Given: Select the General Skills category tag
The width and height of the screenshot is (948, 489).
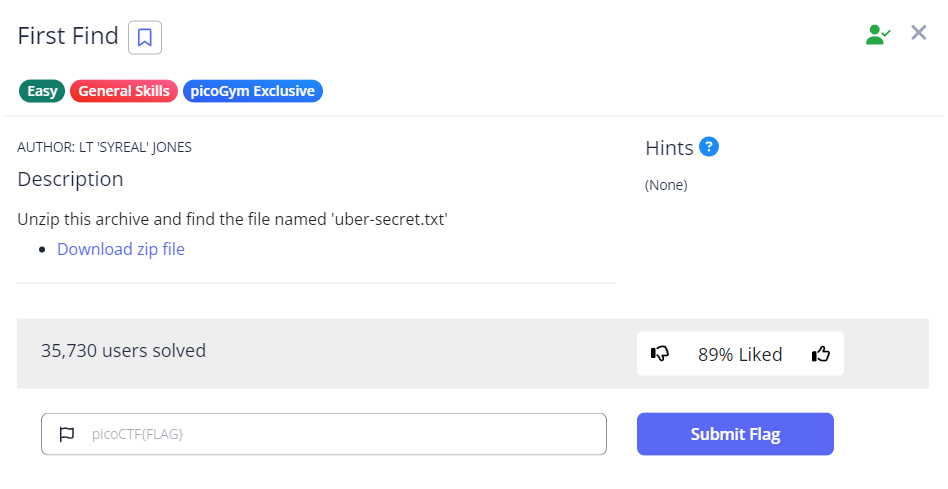Looking at the screenshot, I should point(124,91).
